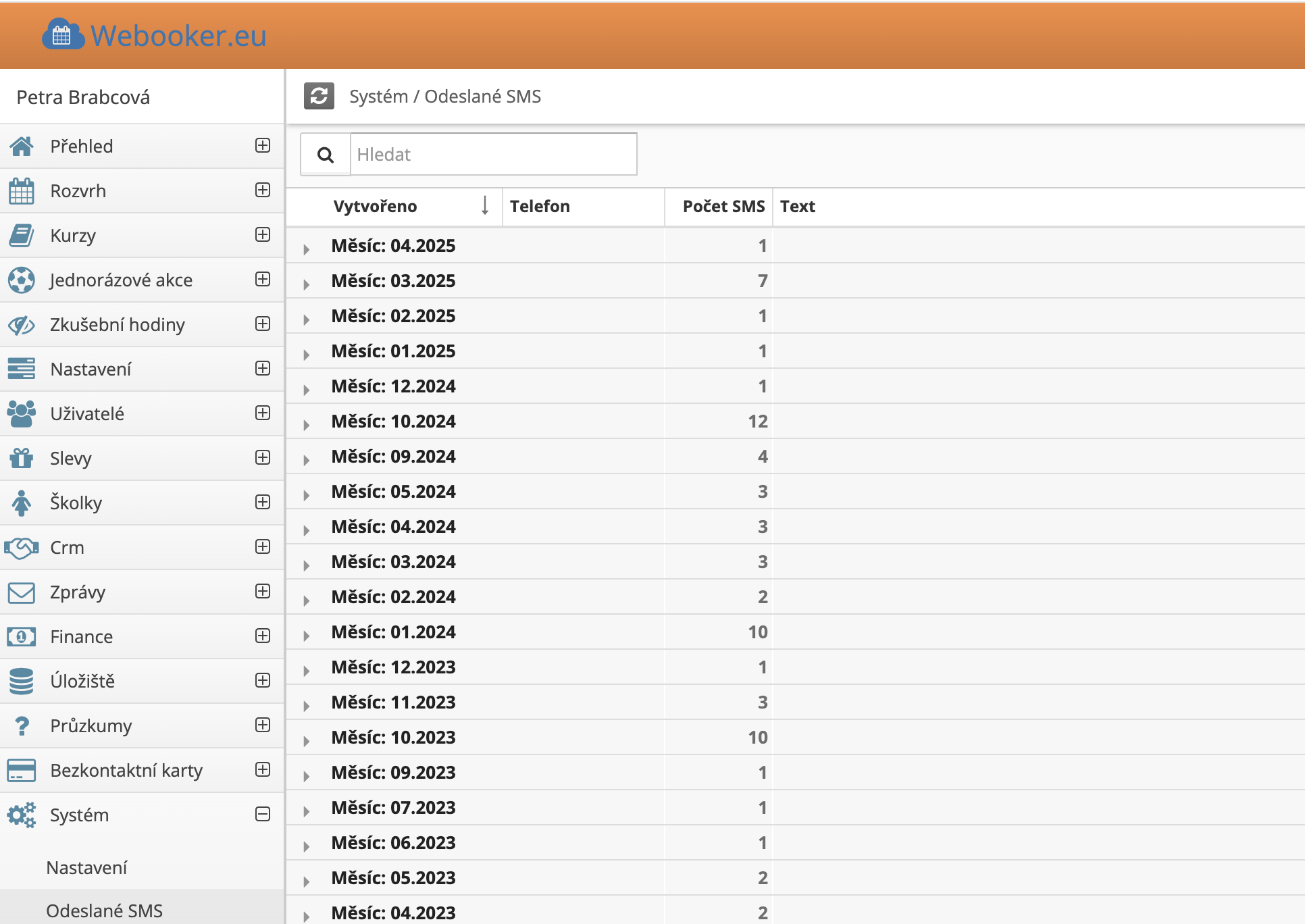Screen dimensions: 1305x924
Task: Expand the Měsíc: 03.2025 group row
Action: (x=307, y=284)
